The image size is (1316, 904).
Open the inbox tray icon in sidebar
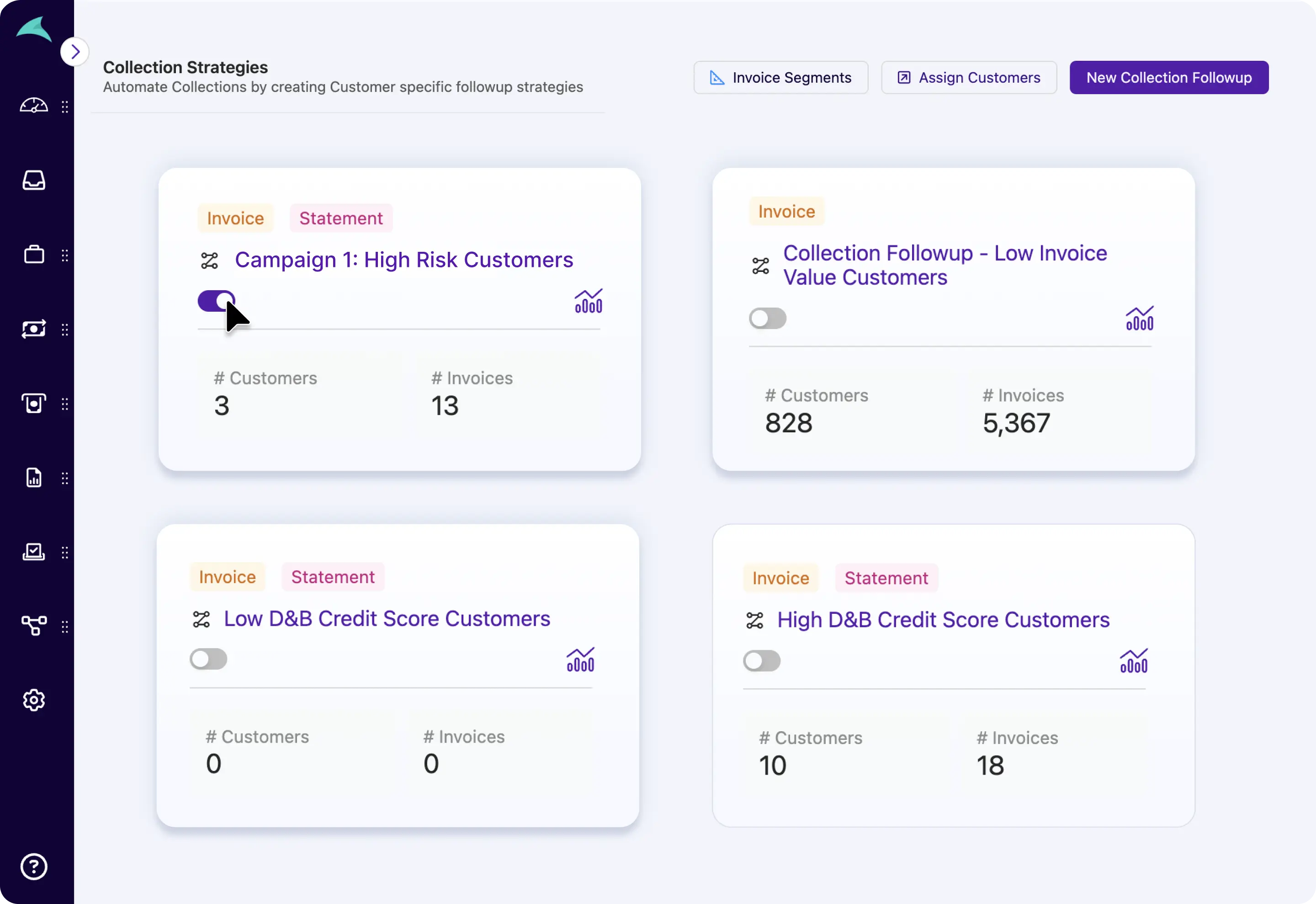[x=34, y=180]
